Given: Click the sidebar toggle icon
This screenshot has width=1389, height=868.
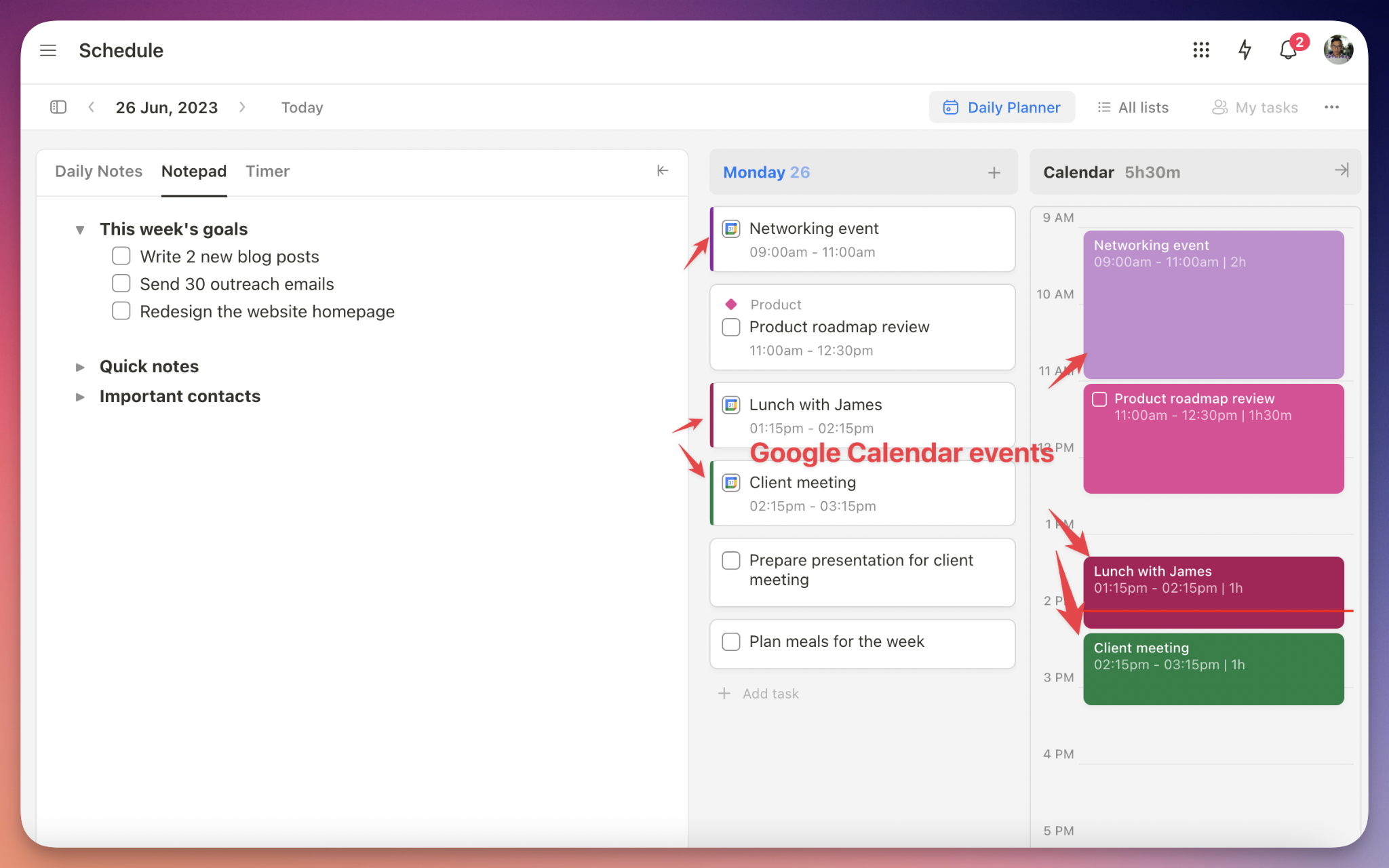Looking at the screenshot, I should pos(58,106).
